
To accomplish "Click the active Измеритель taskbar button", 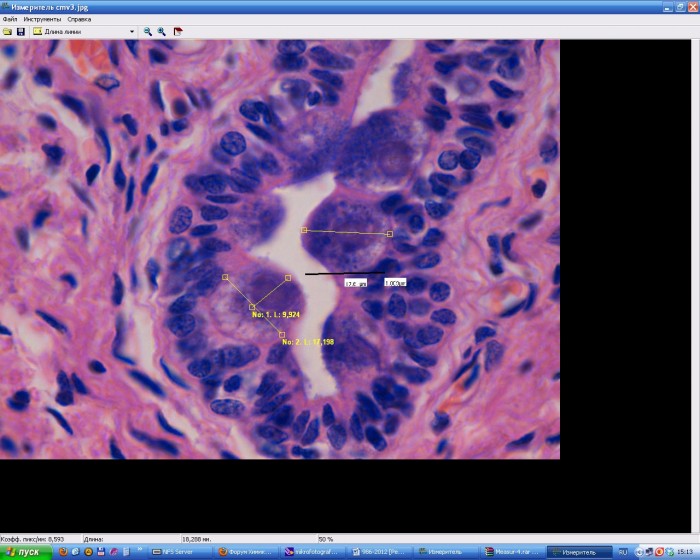I will pos(579,552).
